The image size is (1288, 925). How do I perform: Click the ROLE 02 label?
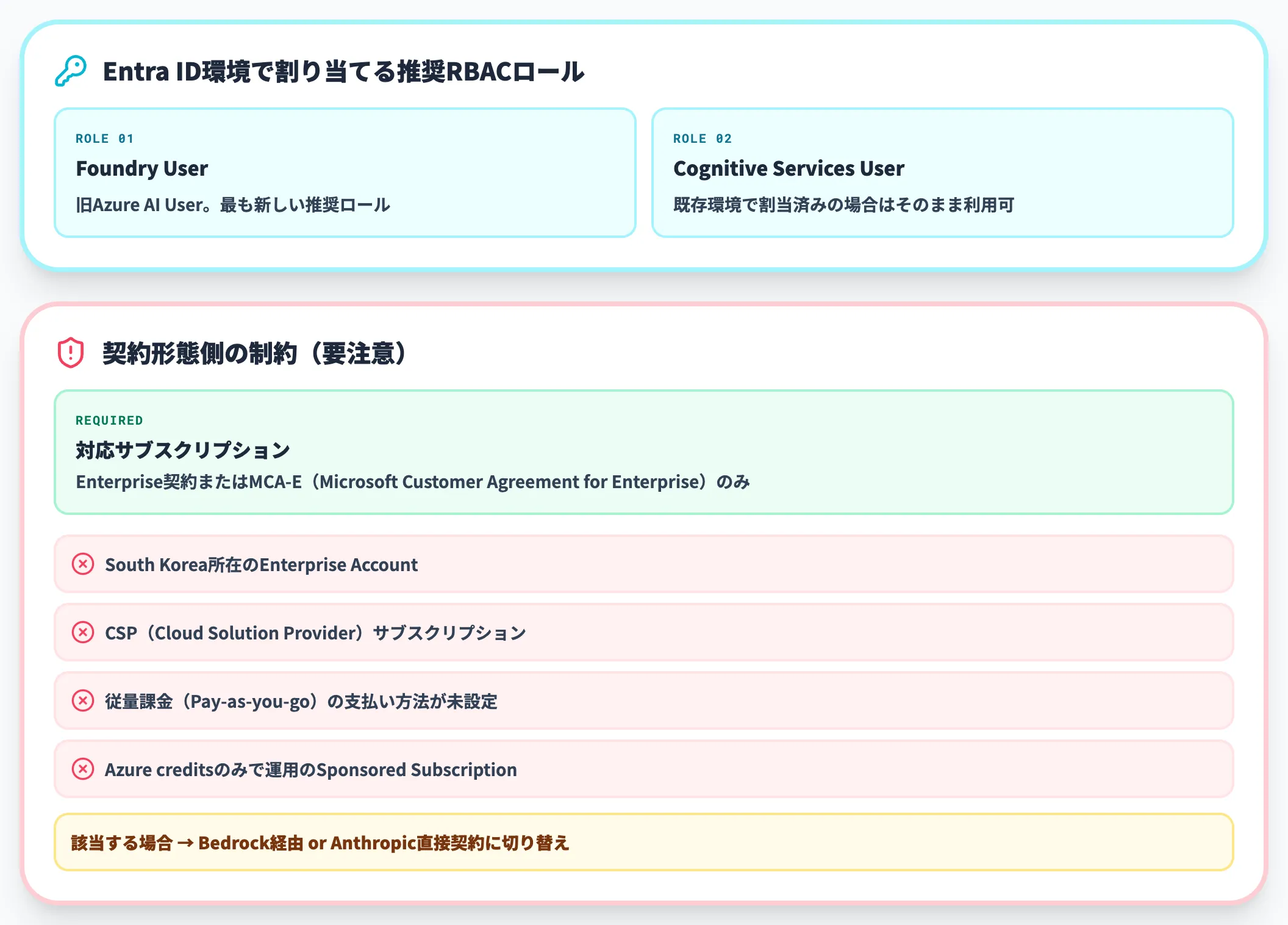point(702,139)
